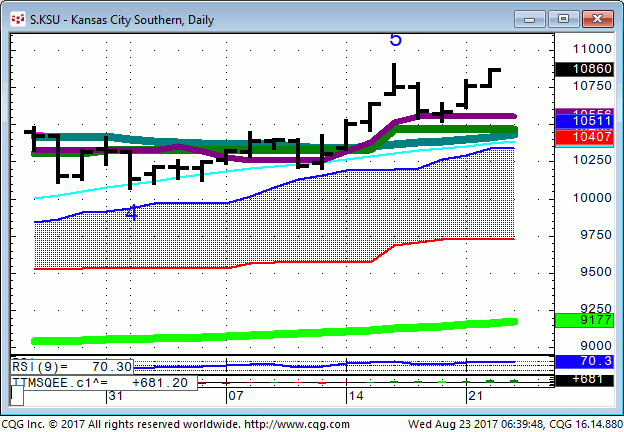Viewport: 624px width, 432px height.
Task: Click the thick bright green moving average line
Action: (x=275, y=331)
